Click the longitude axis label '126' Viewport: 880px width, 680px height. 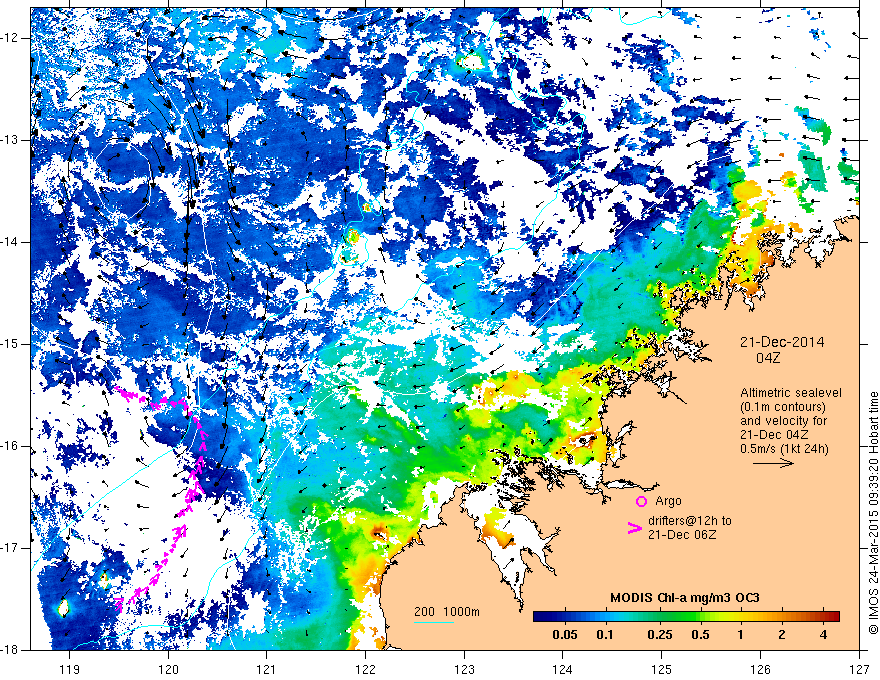[x=760, y=669]
